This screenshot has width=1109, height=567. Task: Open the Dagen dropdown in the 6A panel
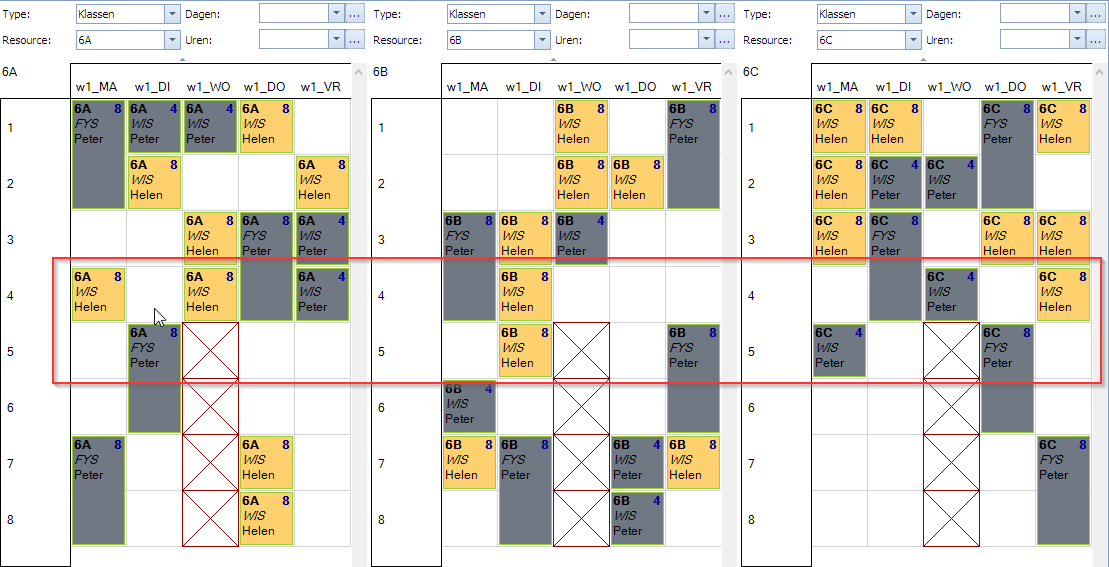tap(337, 13)
